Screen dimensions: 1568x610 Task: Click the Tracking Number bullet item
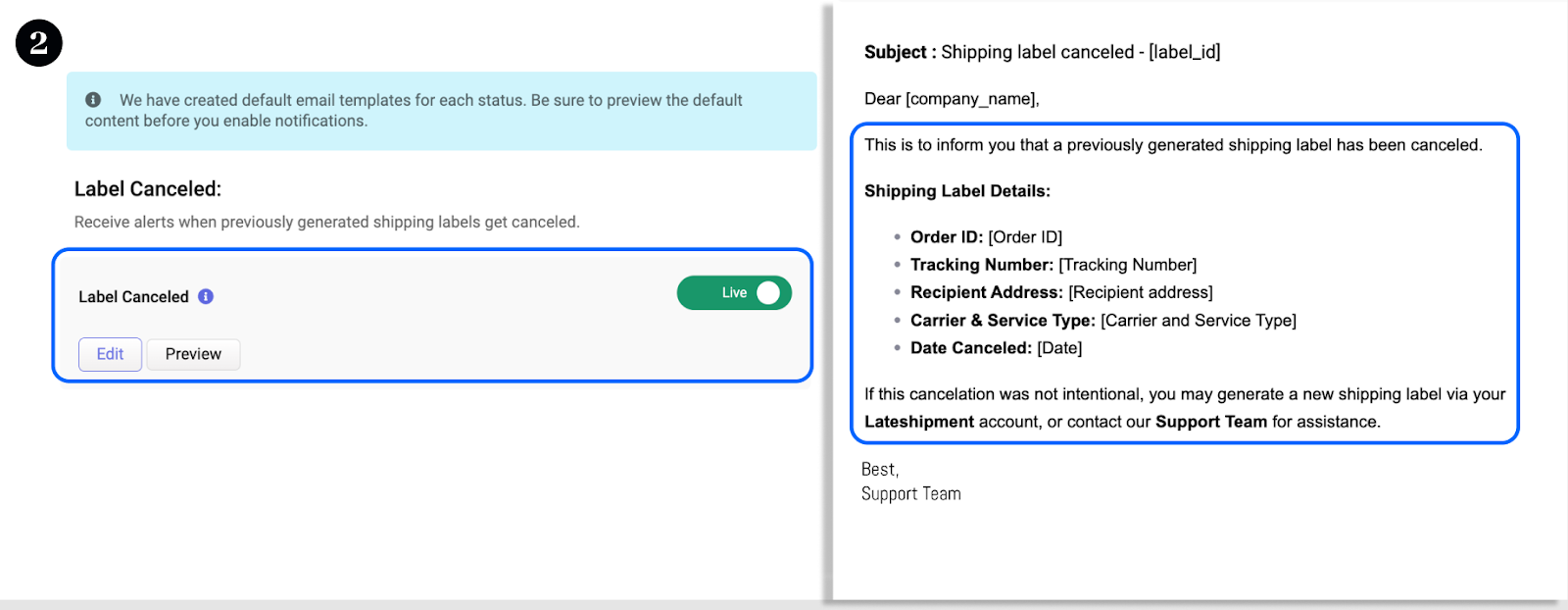[x=1053, y=265]
